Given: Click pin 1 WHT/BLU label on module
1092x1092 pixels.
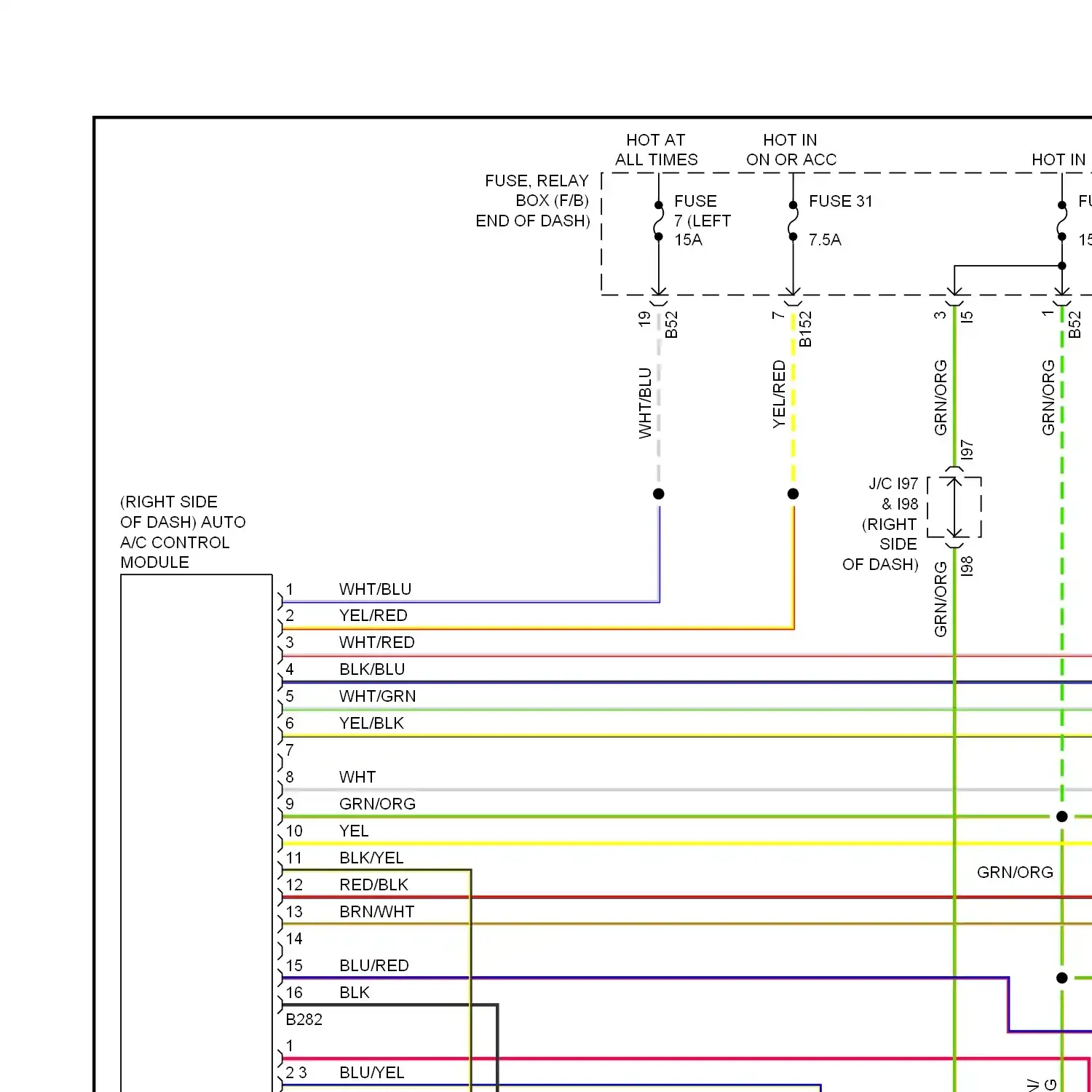Looking at the screenshot, I should (376, 589).
